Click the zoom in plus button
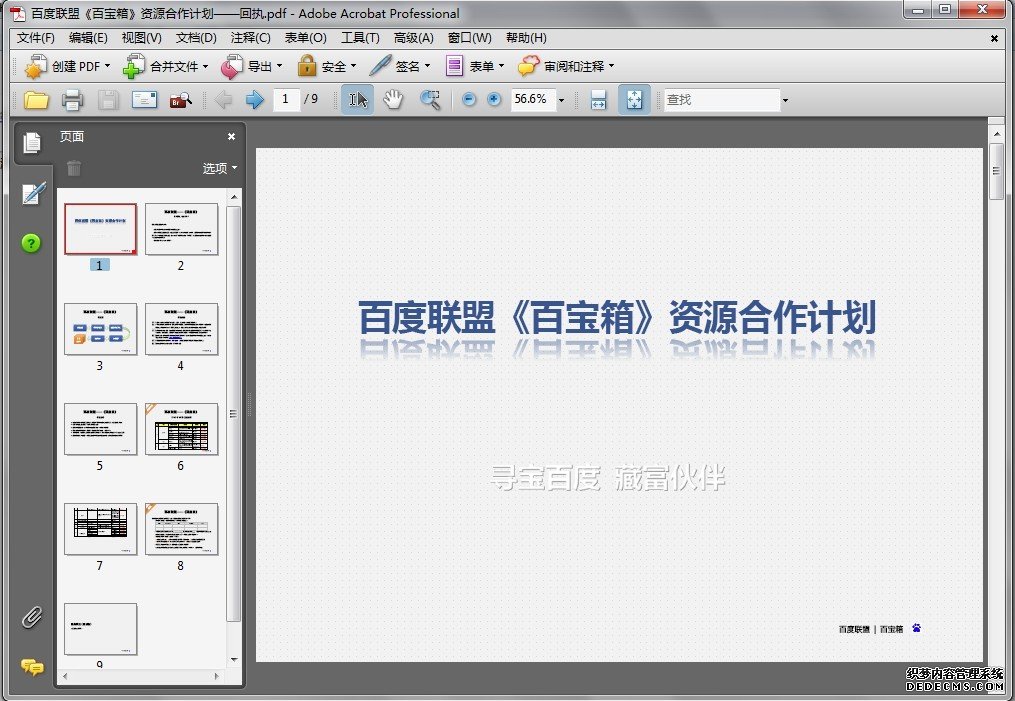Image resolution: width=1015 pixels, height=701 pixels. 494,99
